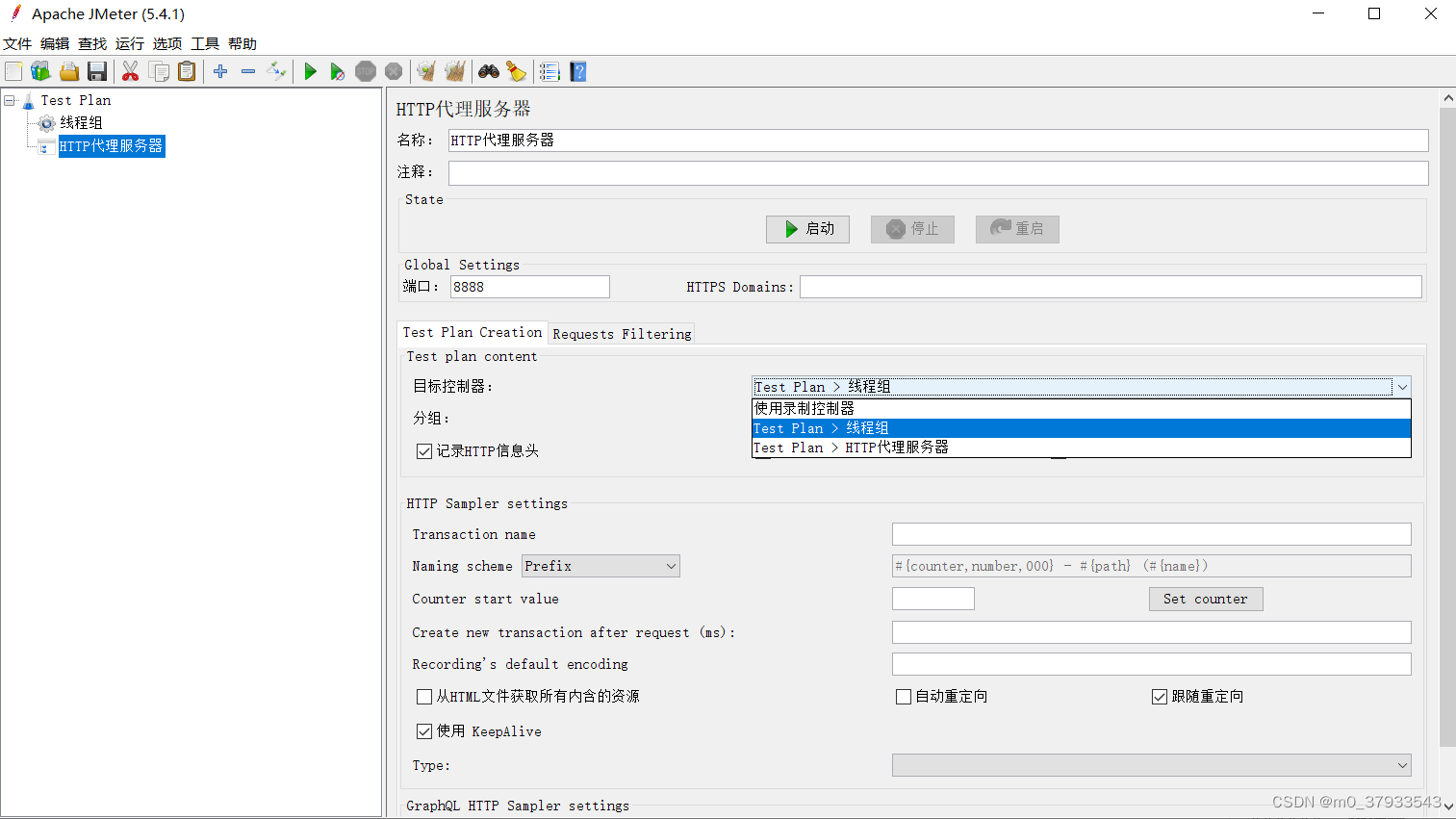
Task: Click Start no pauses icon
Action: [x=337, y=71]
